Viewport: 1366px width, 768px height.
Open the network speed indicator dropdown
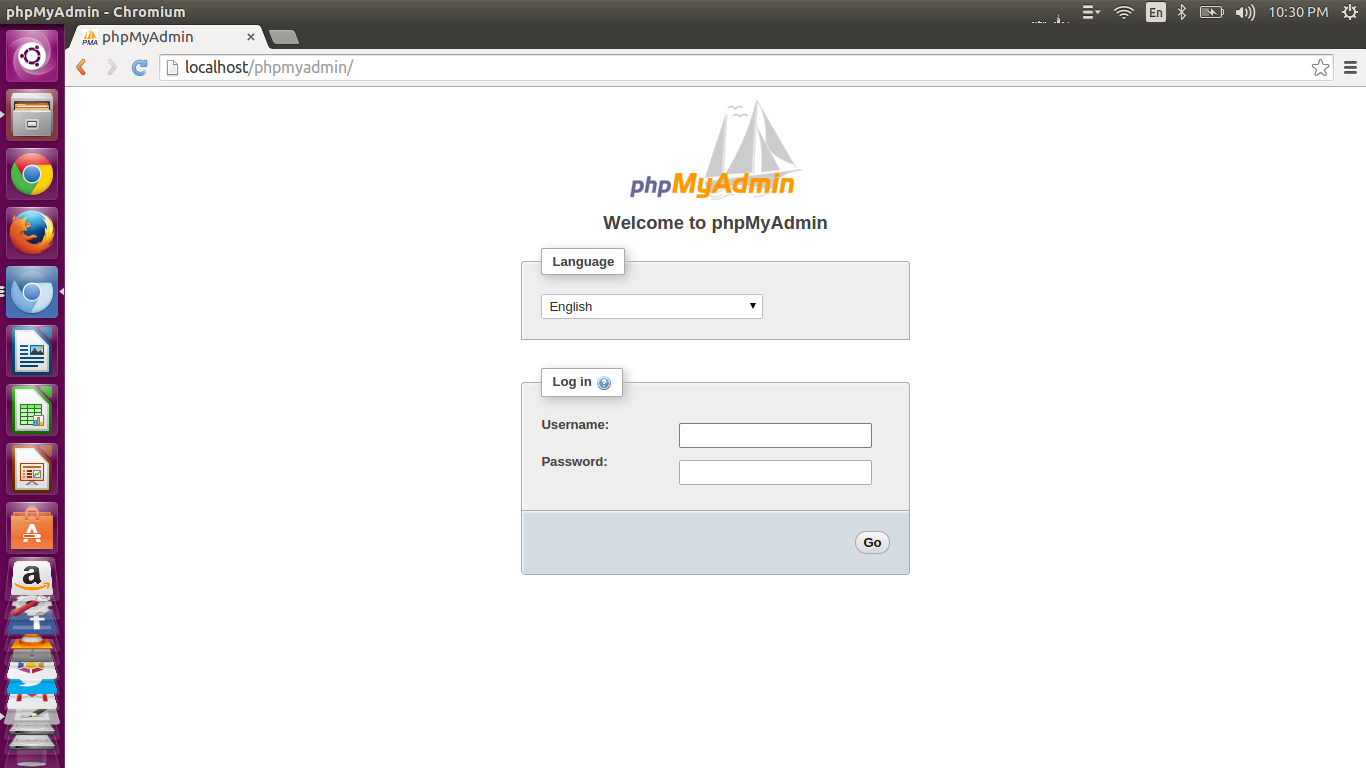[1091, 12]
